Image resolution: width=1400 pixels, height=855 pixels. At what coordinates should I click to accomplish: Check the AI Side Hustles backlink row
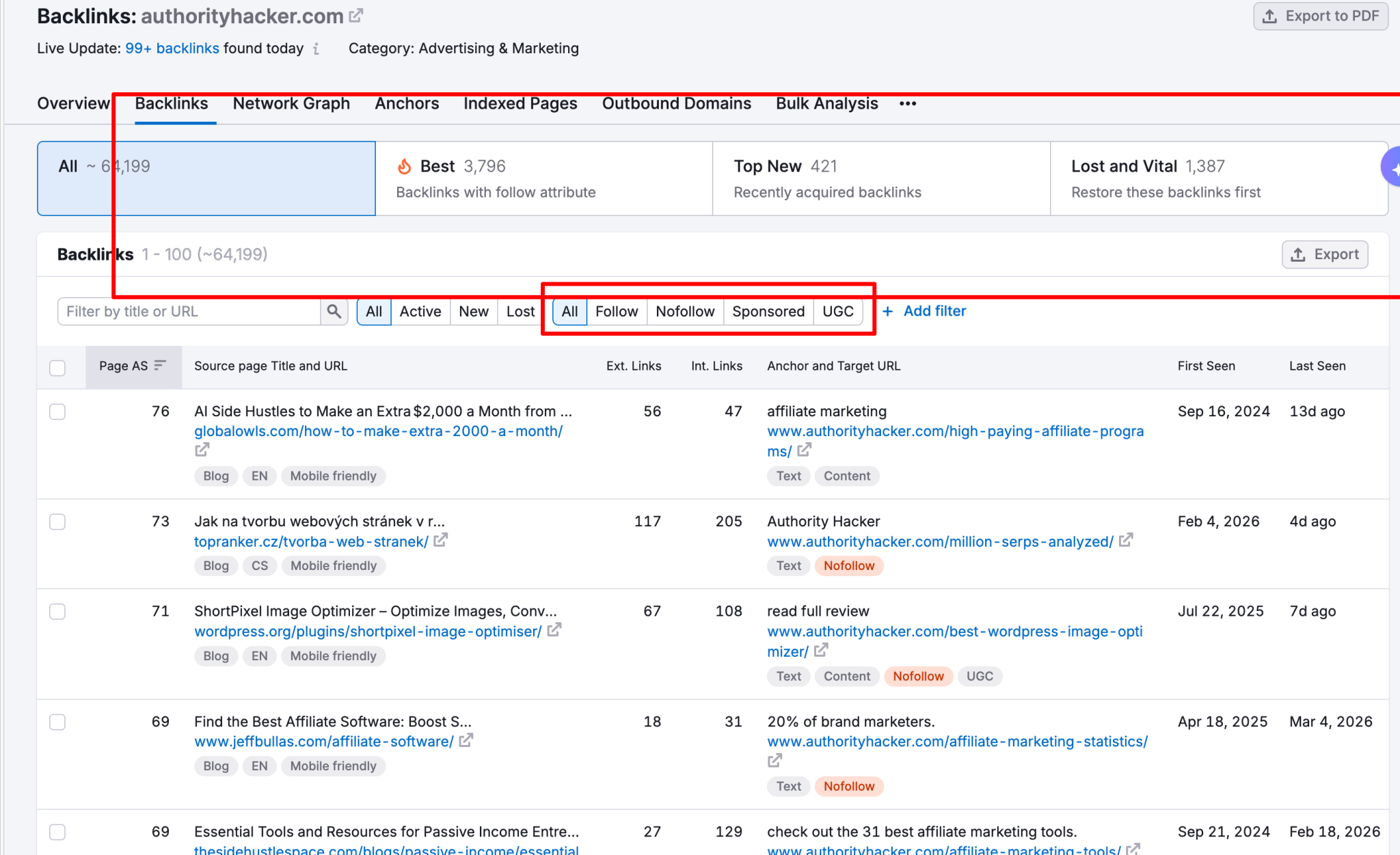57,411
